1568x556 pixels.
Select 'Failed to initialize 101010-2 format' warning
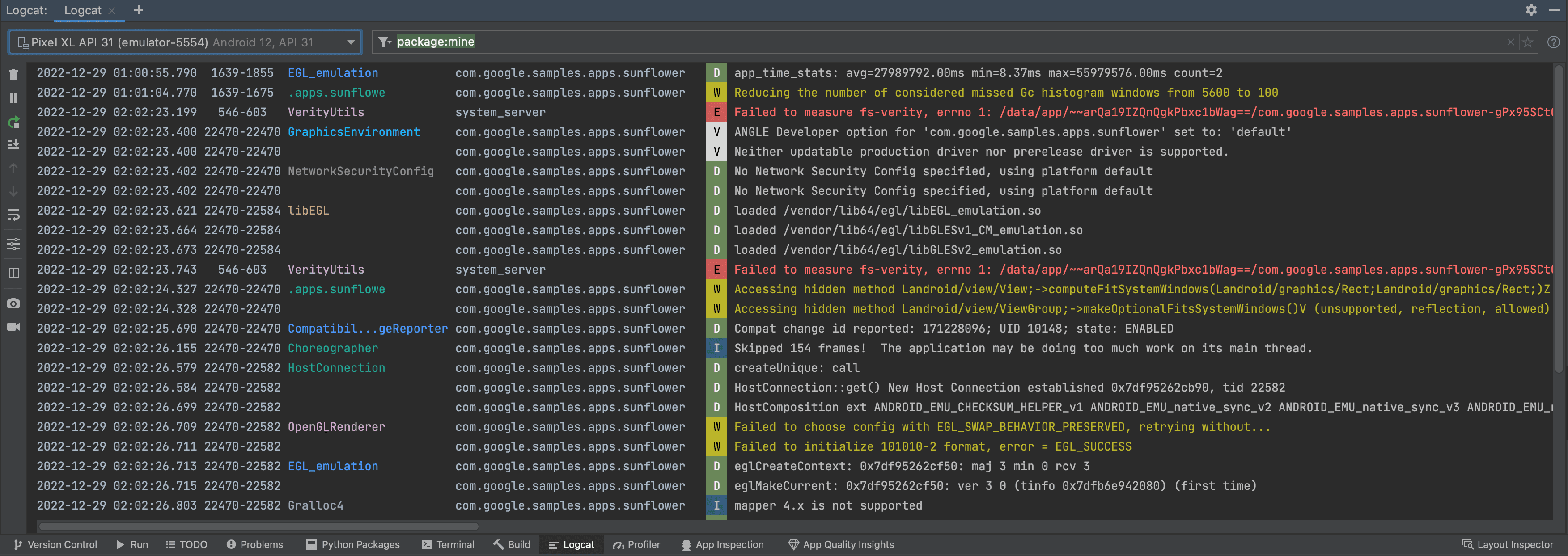[x=932, y=446]
